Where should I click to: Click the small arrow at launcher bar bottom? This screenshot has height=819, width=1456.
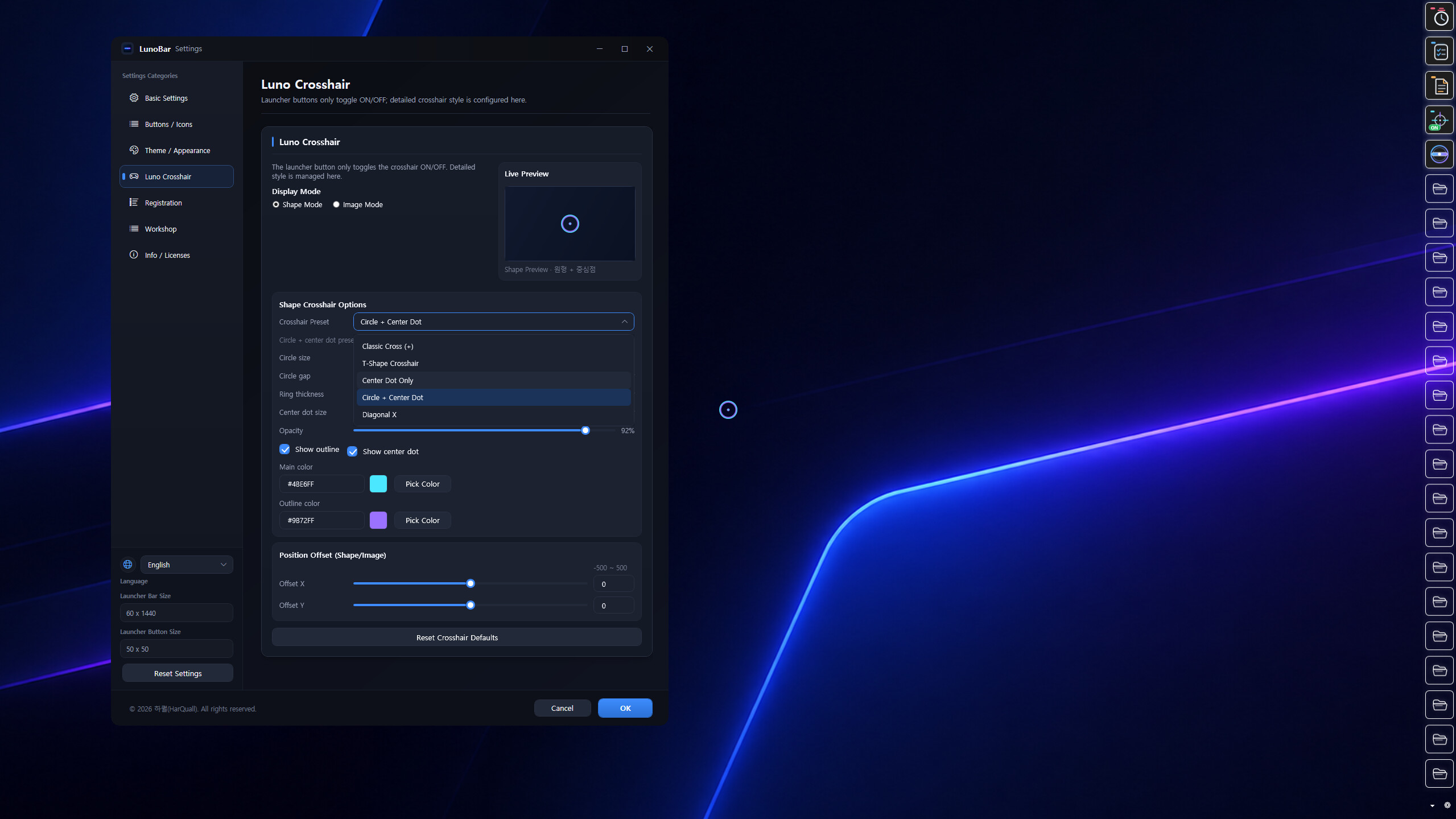pyautogui.click(x=1432, y=806)
